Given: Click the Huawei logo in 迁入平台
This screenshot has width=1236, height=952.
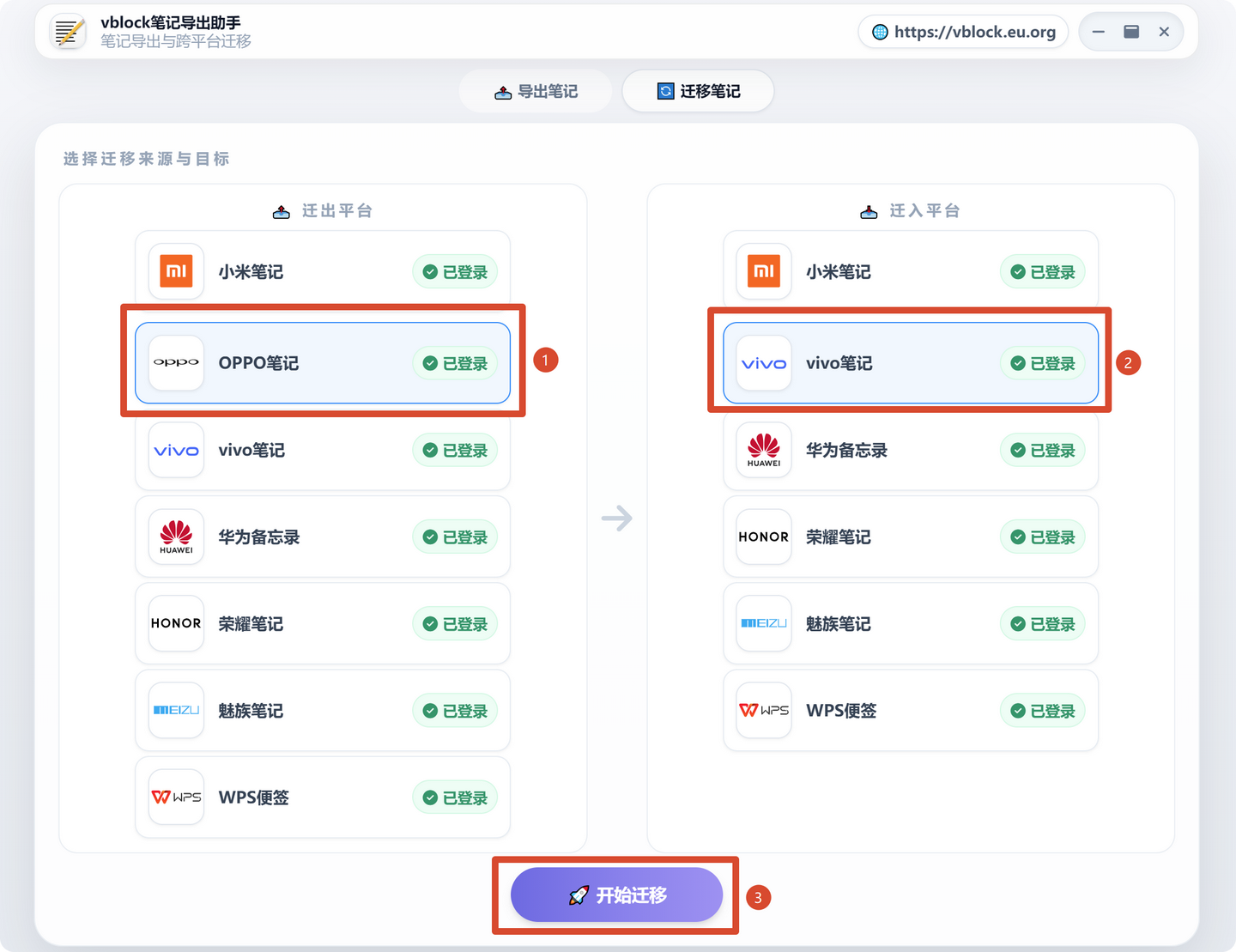Looking at the screenshot, I should pyautogui.click(x=764, y=450).
